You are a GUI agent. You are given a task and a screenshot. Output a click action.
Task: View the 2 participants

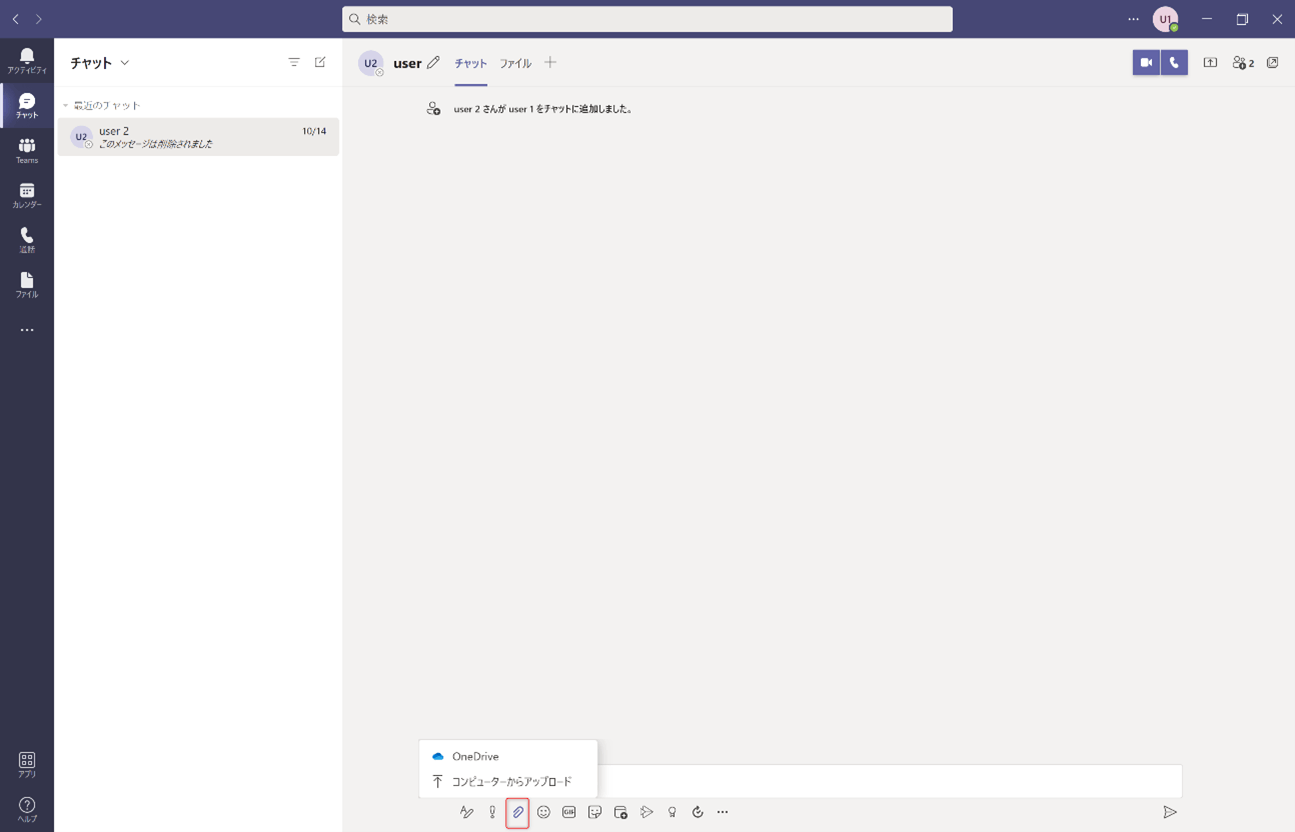(1243, 62)
